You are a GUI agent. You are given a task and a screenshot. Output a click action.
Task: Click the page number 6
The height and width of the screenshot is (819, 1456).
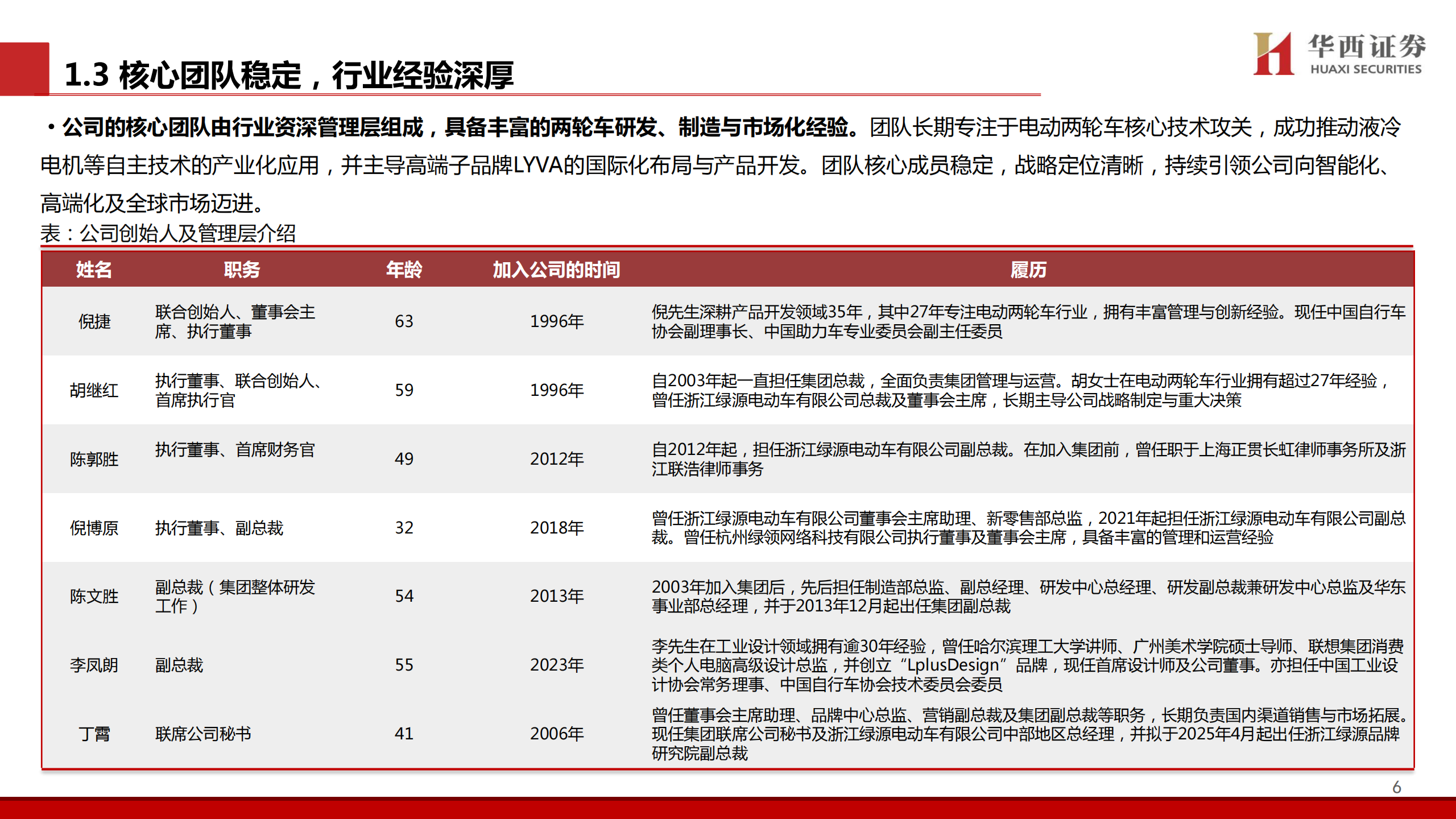pyautogui.click(x=1396, y=787)
